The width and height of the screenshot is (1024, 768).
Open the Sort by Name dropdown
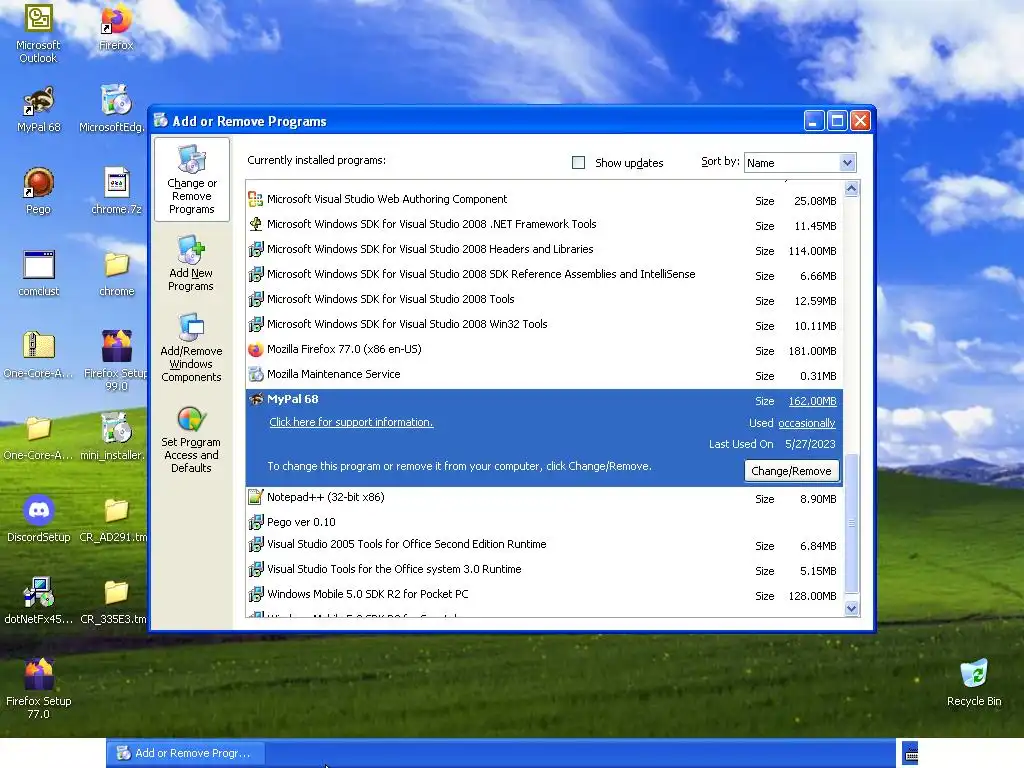pos(800,163)
